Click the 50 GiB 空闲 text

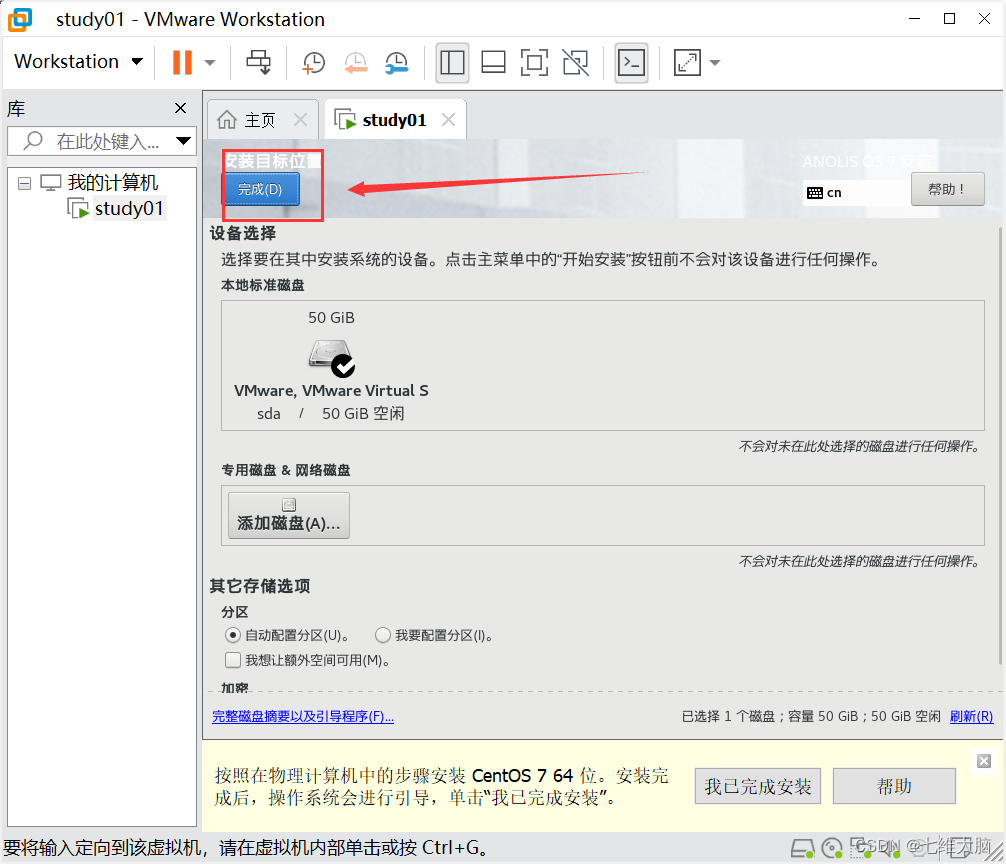[363, 414]
